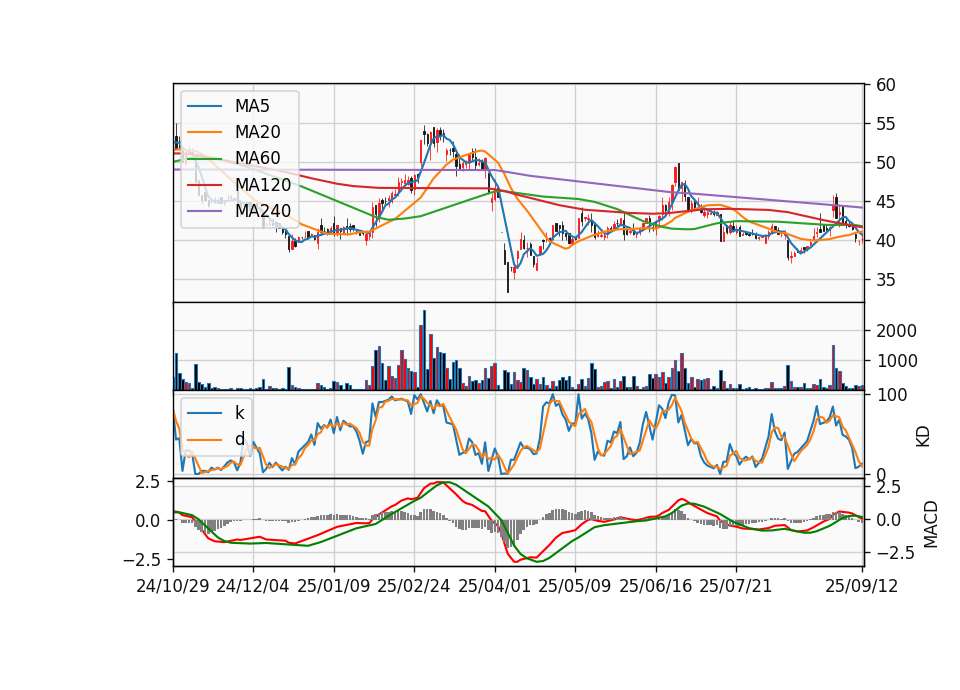Click the volume axis value 2000
This screenshot has width=960, height=690.
point(896,331)
